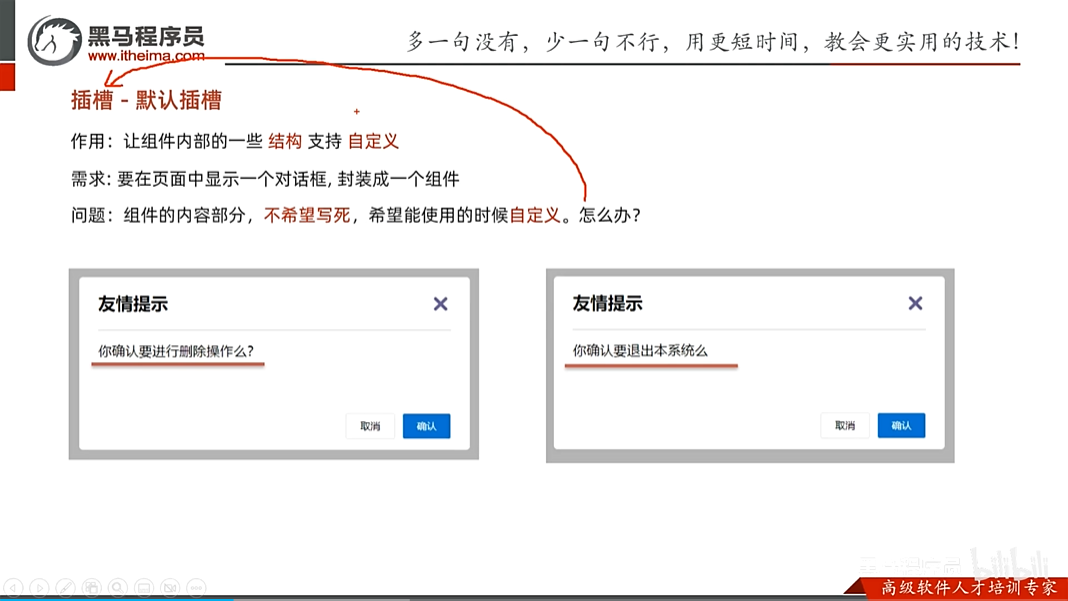The image size is (1068, 601).
Task: Select the pen annotation tool
Action: (x=66, y=587)
